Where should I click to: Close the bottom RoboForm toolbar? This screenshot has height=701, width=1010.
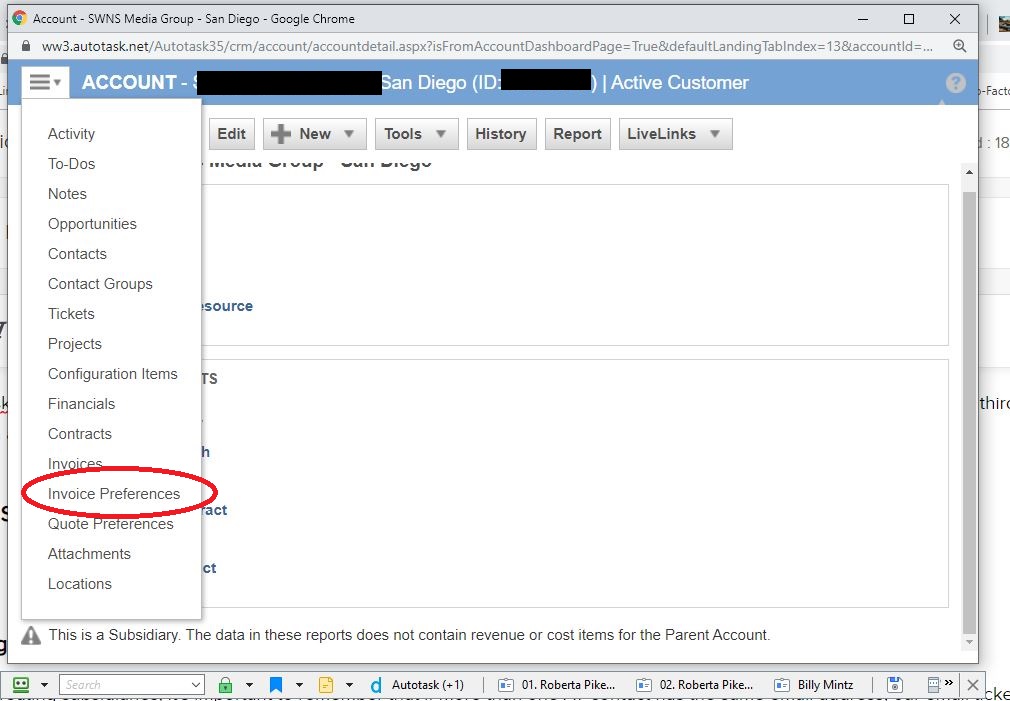pos(973,684)
